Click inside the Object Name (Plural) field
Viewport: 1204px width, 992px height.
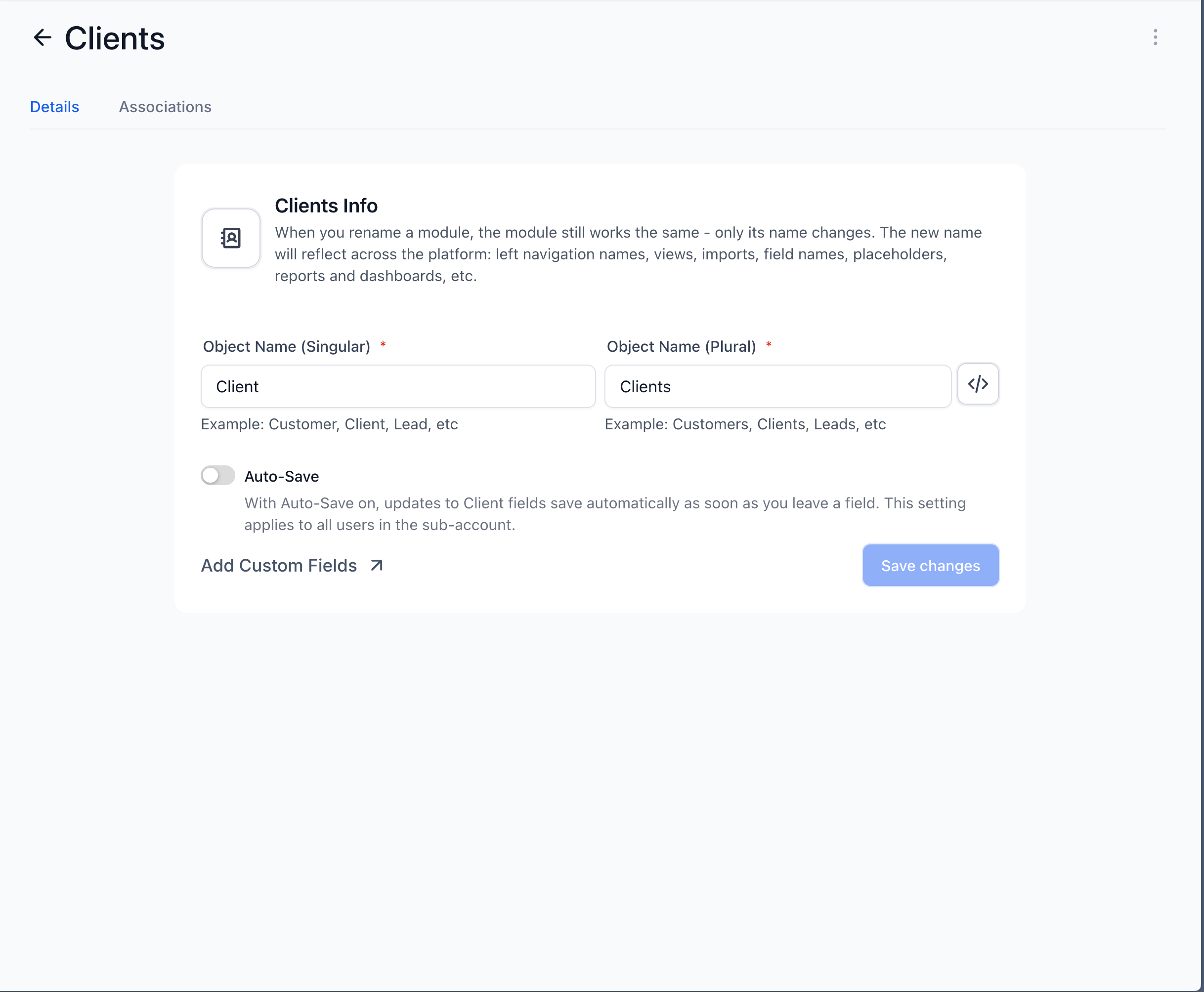click(x=777, y=386)
